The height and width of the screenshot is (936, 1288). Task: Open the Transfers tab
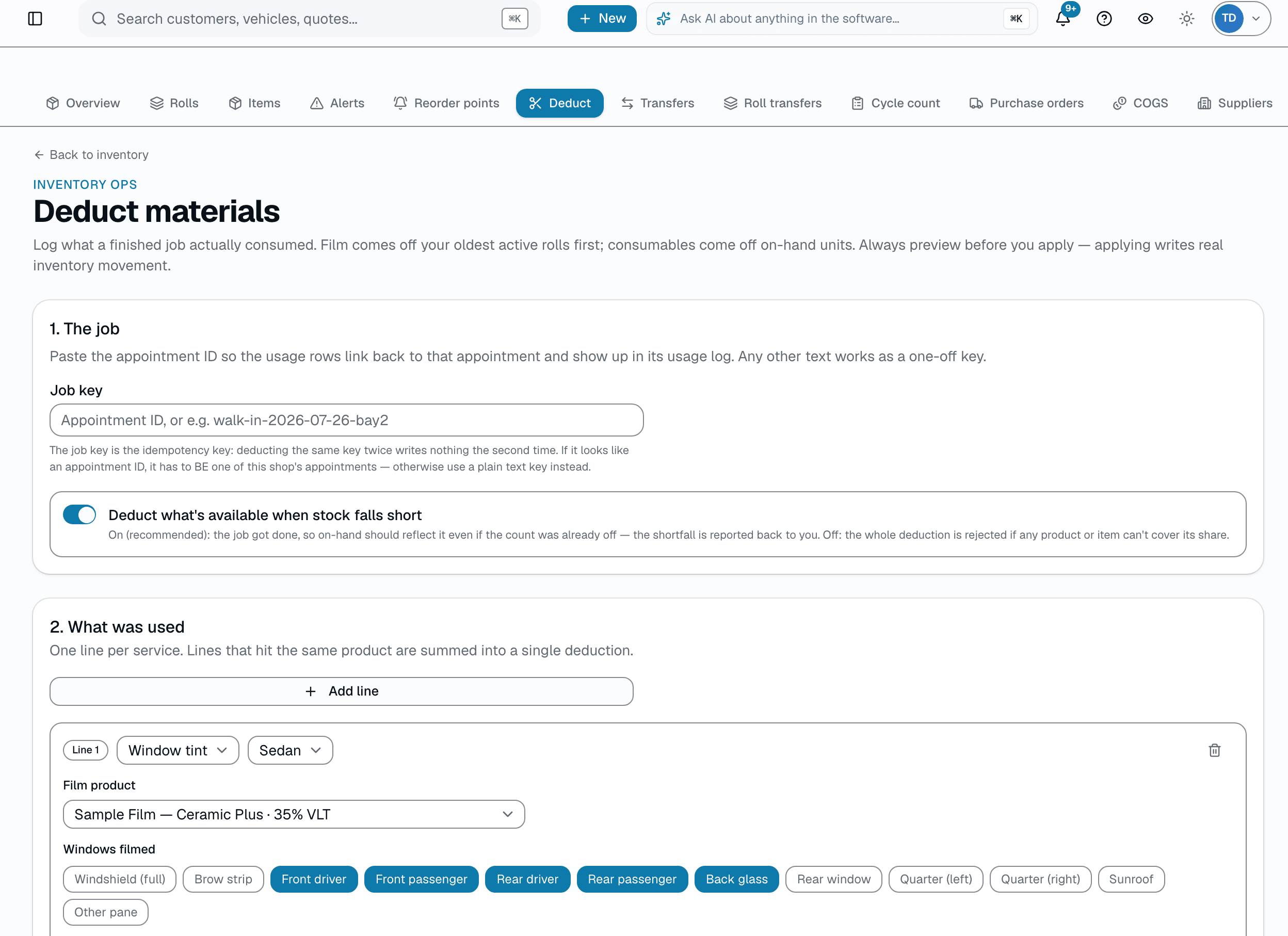pyautogui.click(x=657, y=103)
